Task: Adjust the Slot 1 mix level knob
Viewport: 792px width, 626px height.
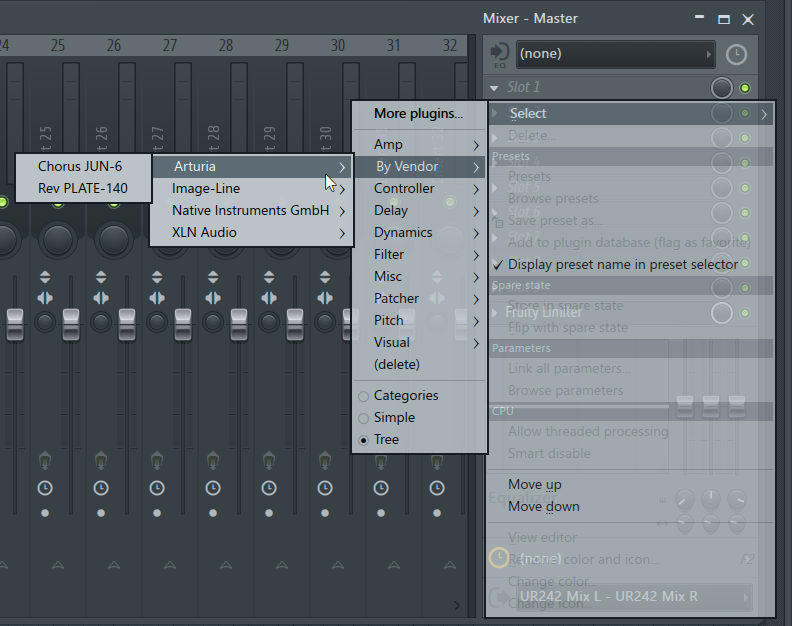Action: pyautogui.click(x=721, y=88)
